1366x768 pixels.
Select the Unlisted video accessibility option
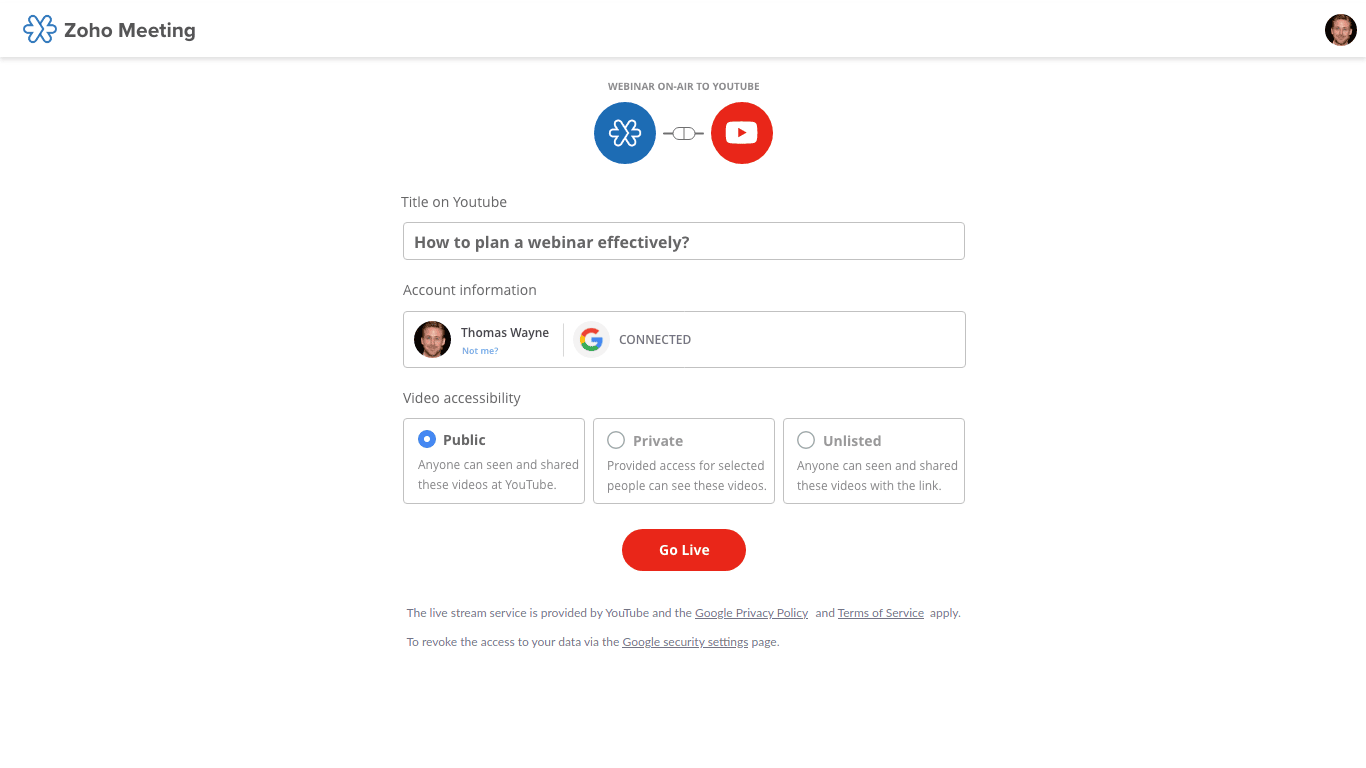tap(805, 440)
